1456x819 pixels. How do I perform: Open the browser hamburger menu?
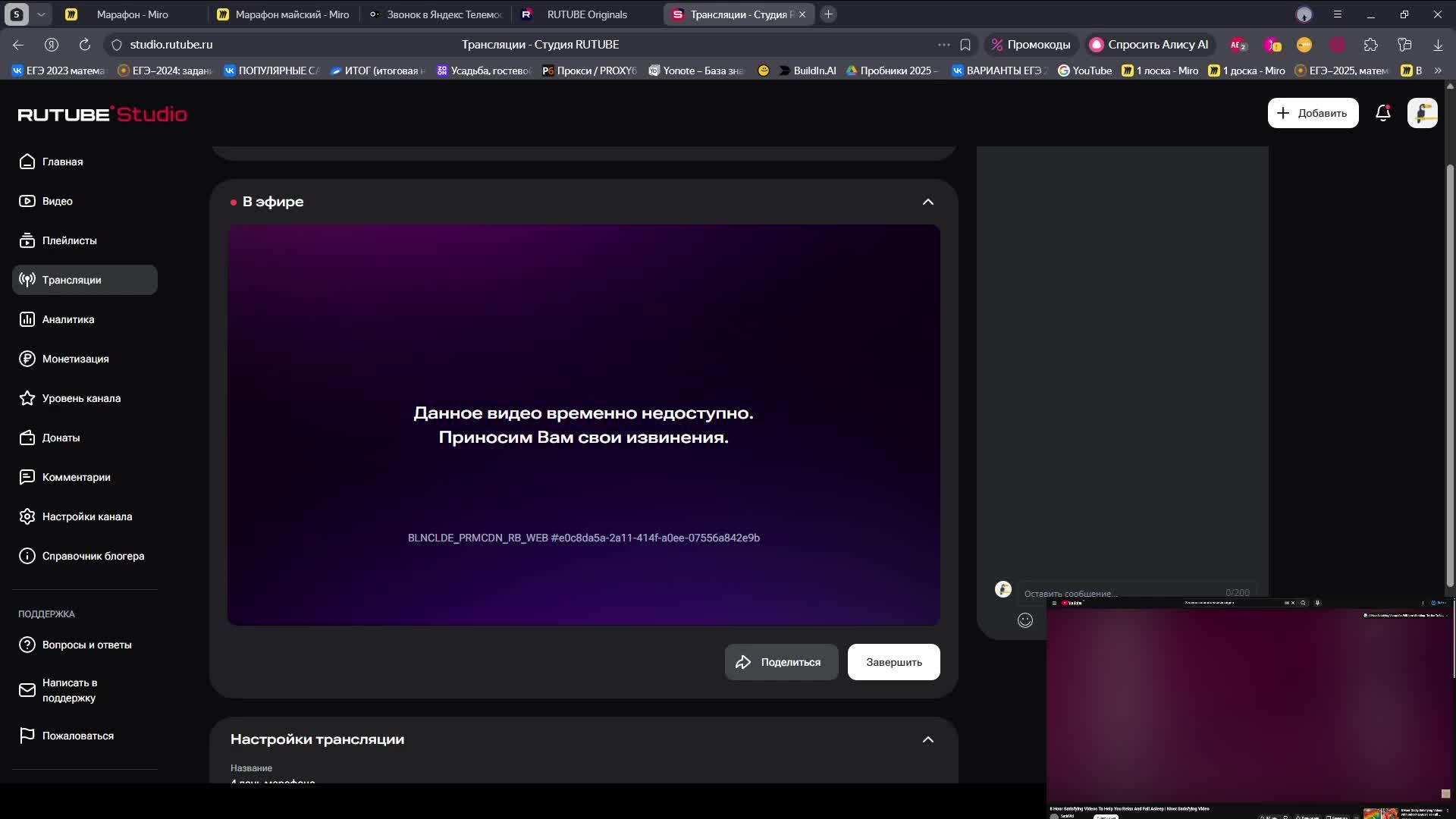point(1337,14)
